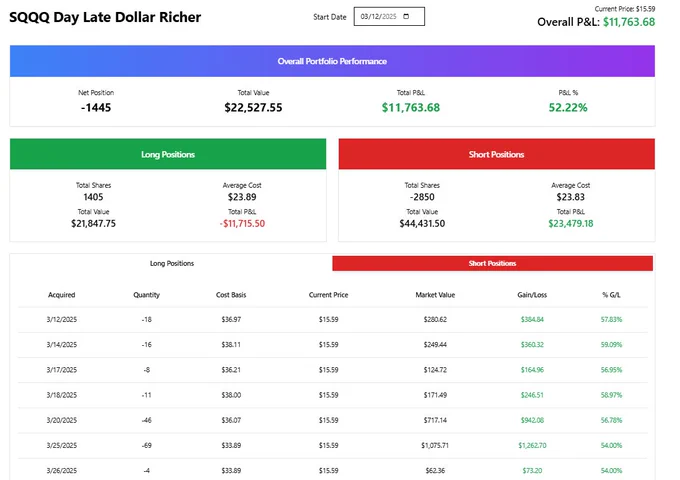Viewport: 680px width, 480px height.
Task: Click the 57.83% gain percentage cell
Action: click(x=611, y=320)
